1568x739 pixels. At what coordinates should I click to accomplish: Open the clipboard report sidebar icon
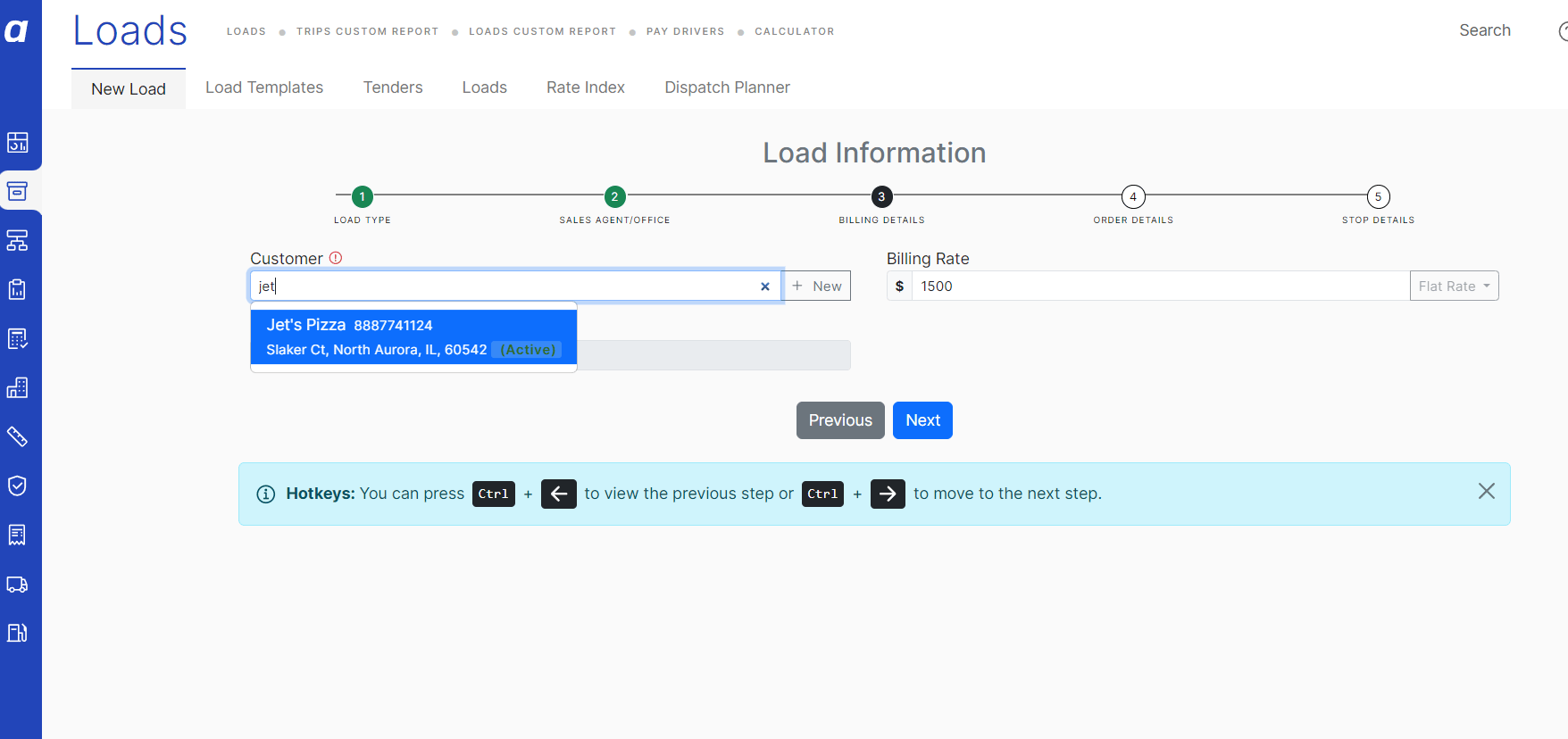click(x=17, y=289)
